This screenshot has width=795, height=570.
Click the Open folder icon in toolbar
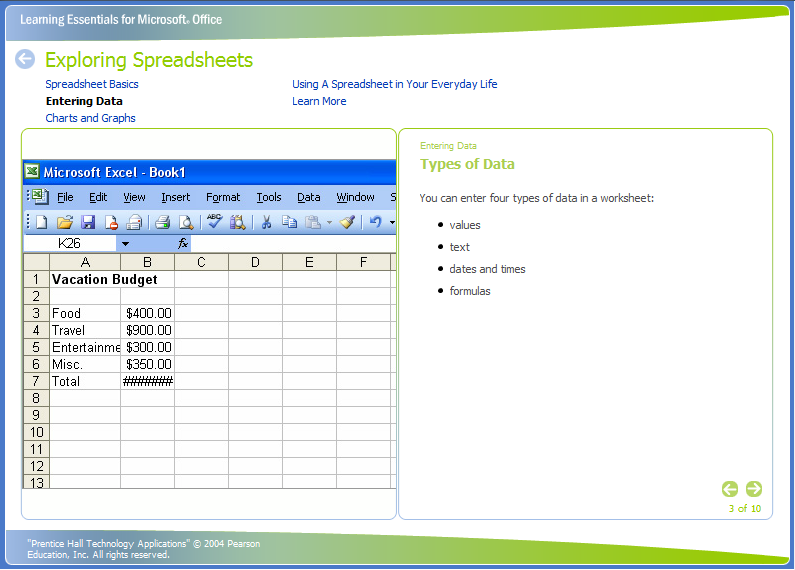point(65,222)
